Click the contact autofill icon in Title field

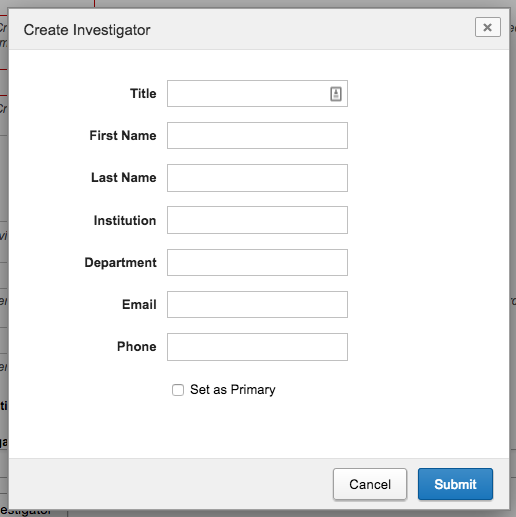coord(336,94)
